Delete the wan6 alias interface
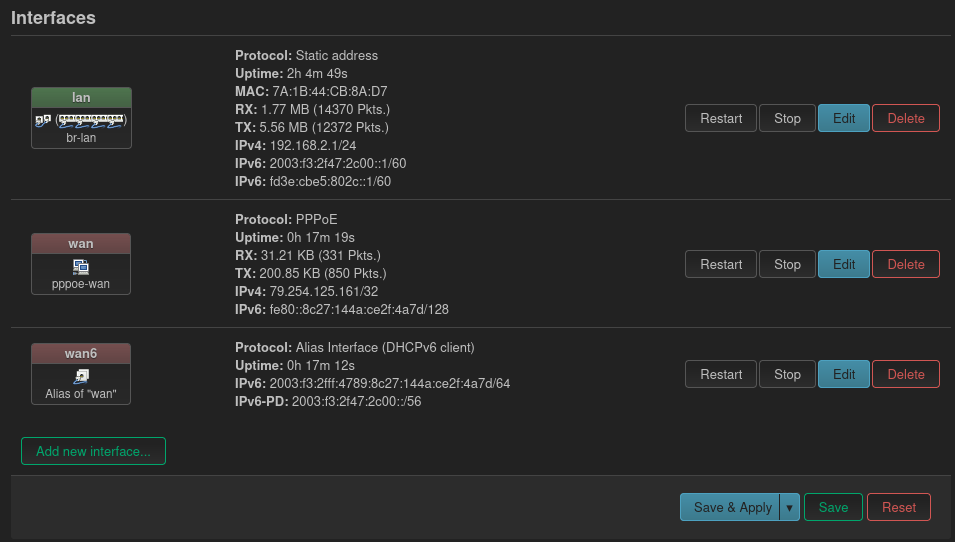Screen dimensions: 955x542 [x=906, y=374]
